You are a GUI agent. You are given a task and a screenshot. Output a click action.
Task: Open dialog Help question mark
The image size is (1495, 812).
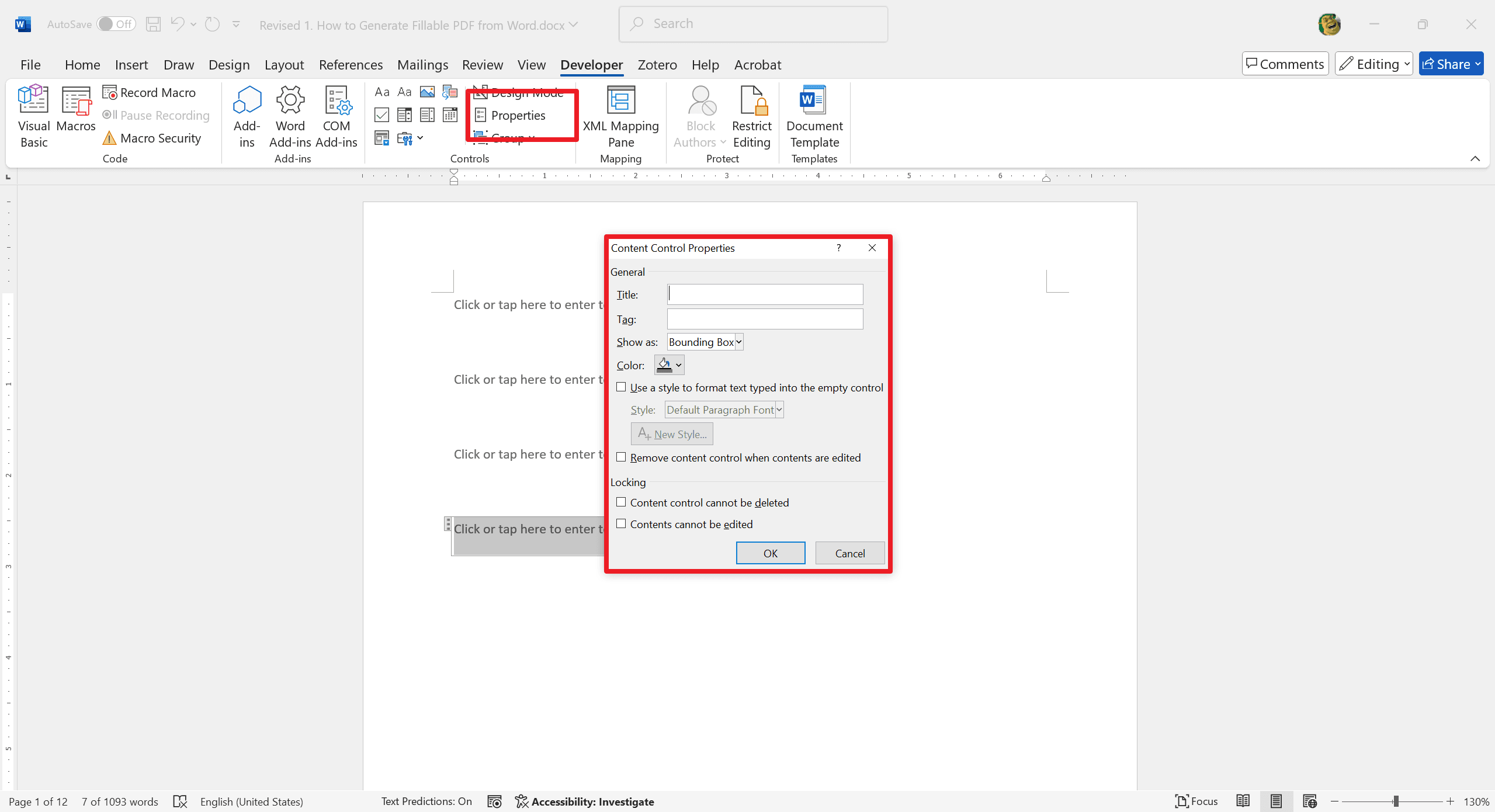coord(838,248)
